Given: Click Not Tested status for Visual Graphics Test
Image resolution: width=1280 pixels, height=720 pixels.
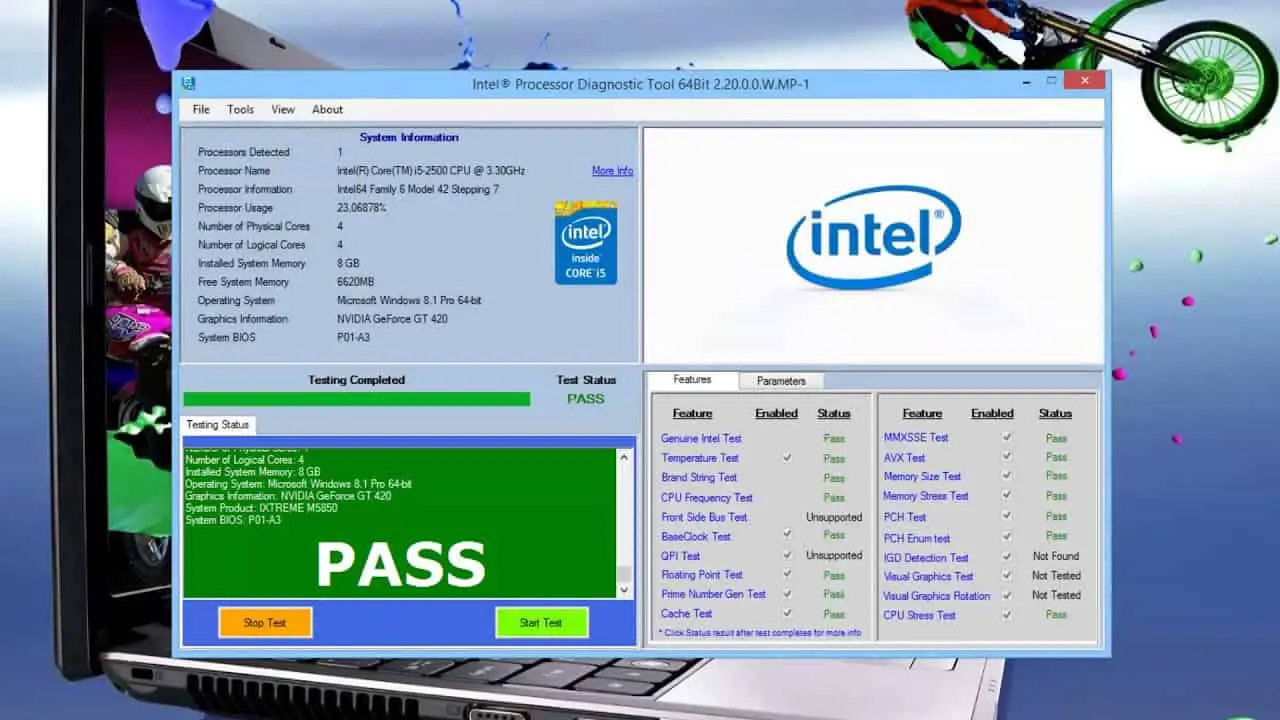Looking at the screenshot, I should pos(1056,576).
